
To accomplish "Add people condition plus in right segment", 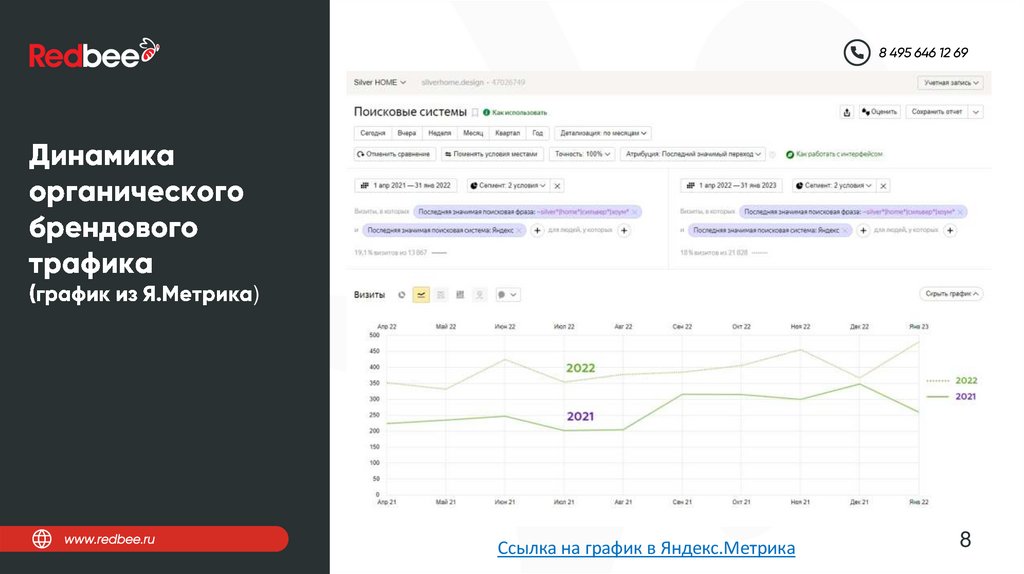I will 950,231.
